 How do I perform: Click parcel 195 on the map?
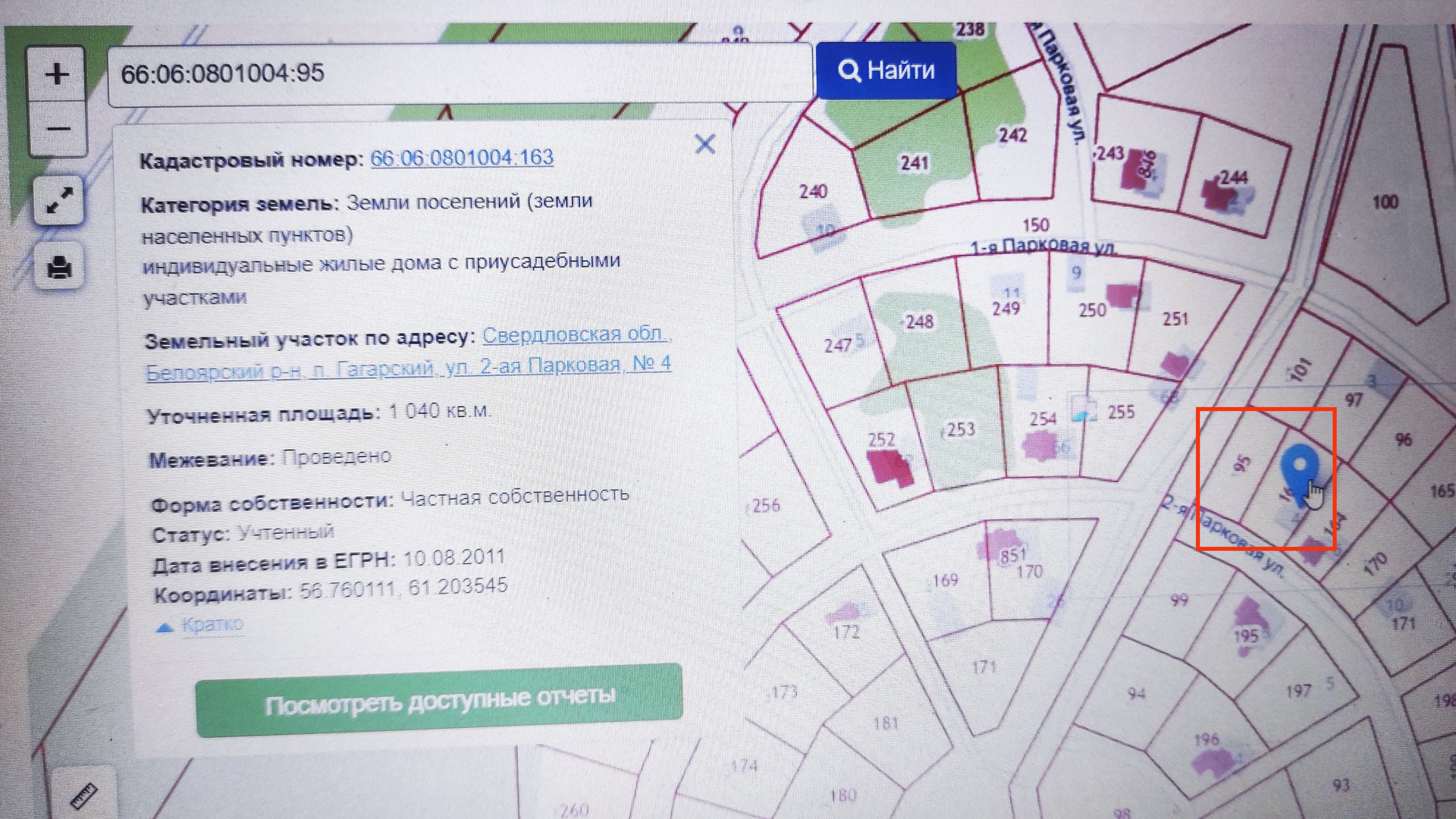pyautogui.click(x=1244, y=635)
